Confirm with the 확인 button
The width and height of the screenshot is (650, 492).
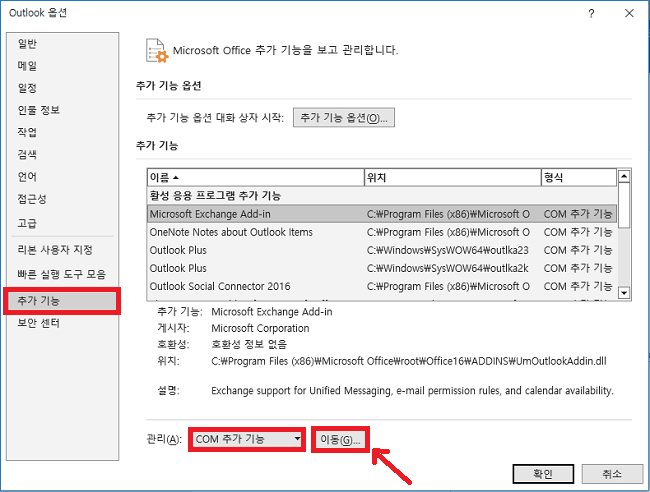coord(543,474)
